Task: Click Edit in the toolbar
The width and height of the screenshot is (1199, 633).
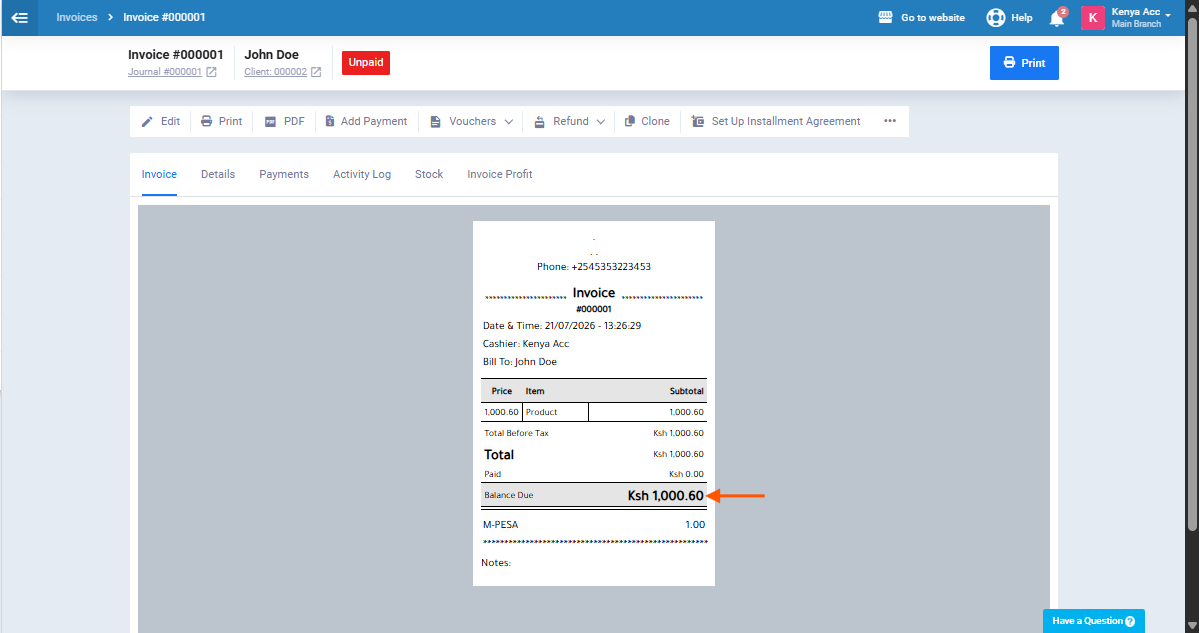Action: point(171,122)
